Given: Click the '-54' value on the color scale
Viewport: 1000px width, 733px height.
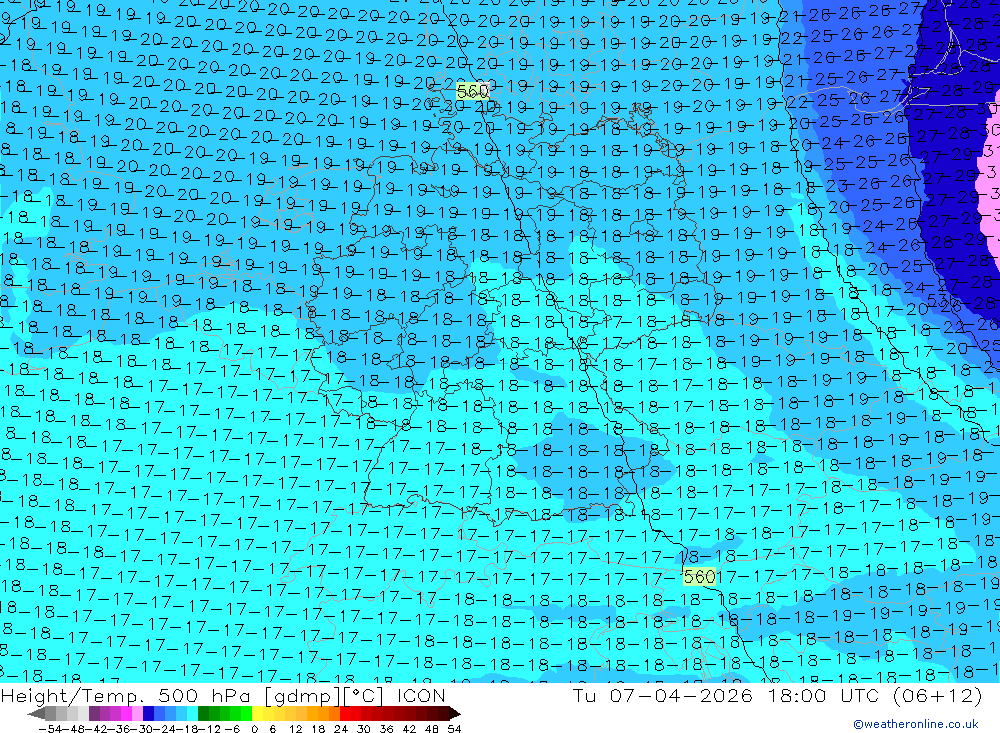Looking at the screenshot, I should click(50, 729).
